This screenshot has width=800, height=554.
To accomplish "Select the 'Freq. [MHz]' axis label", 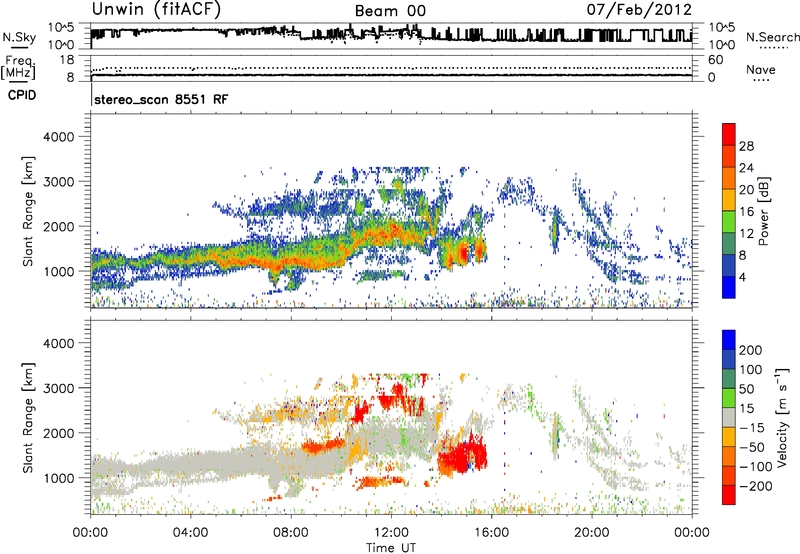I will pyautogui.click(x=18, y=67).
